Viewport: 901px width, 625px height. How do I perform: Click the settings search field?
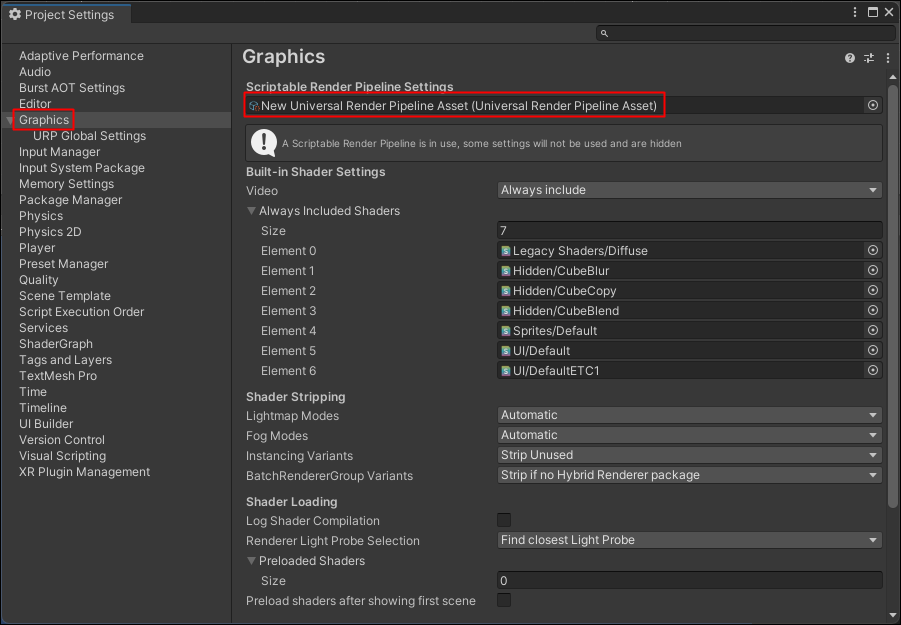746,33
